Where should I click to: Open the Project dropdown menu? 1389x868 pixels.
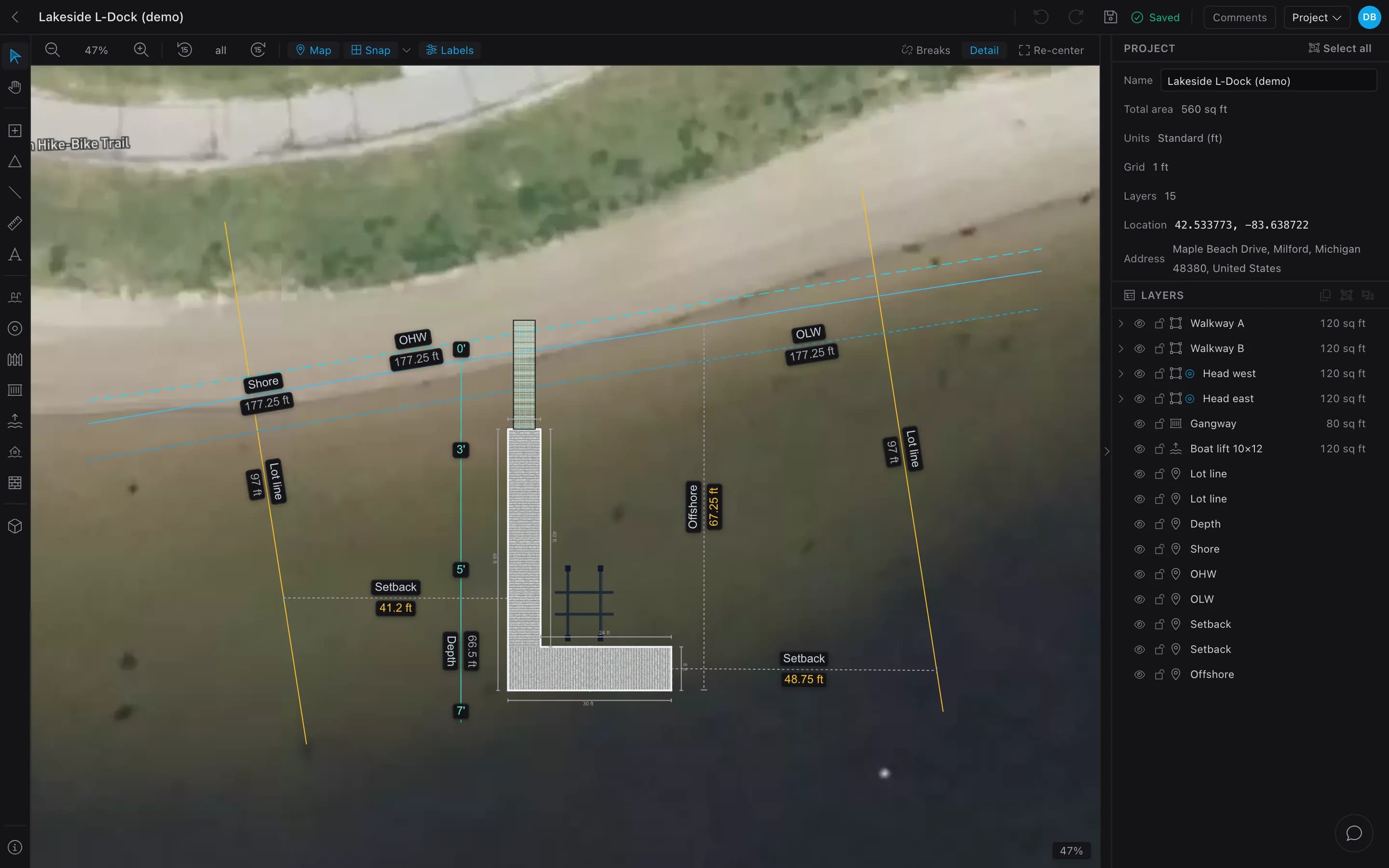[1316, 17]
